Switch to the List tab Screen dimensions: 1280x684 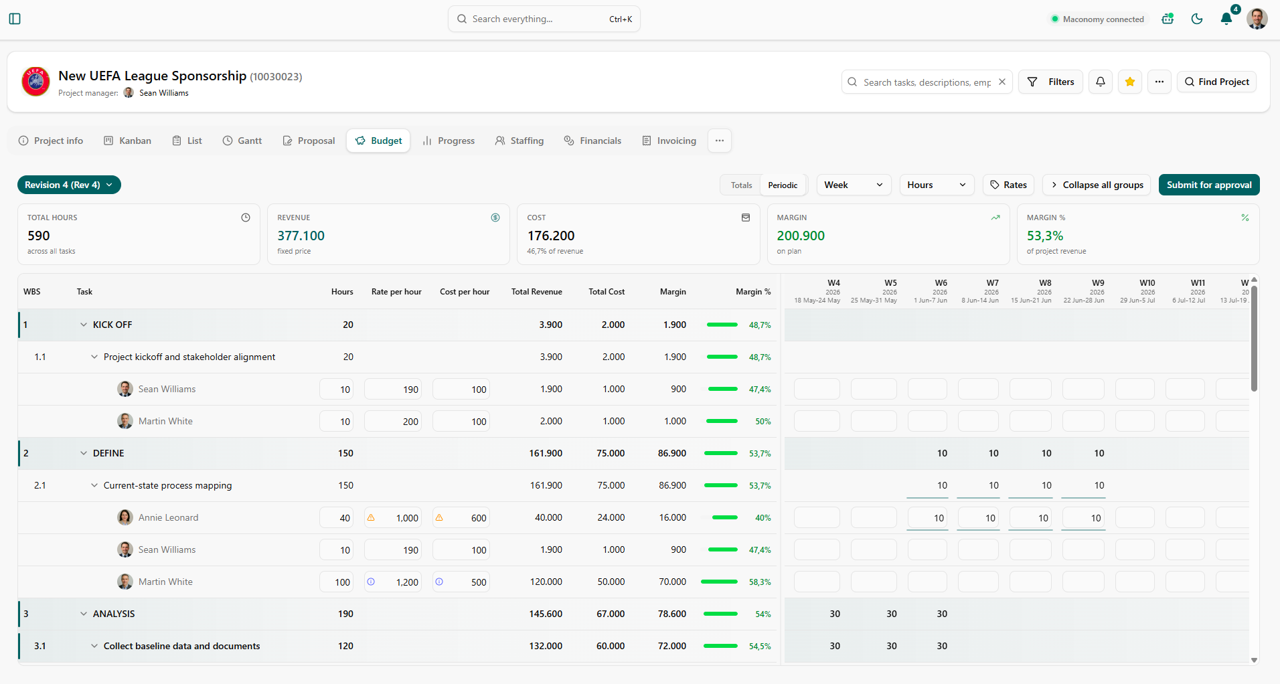click(x=187, y=141)
